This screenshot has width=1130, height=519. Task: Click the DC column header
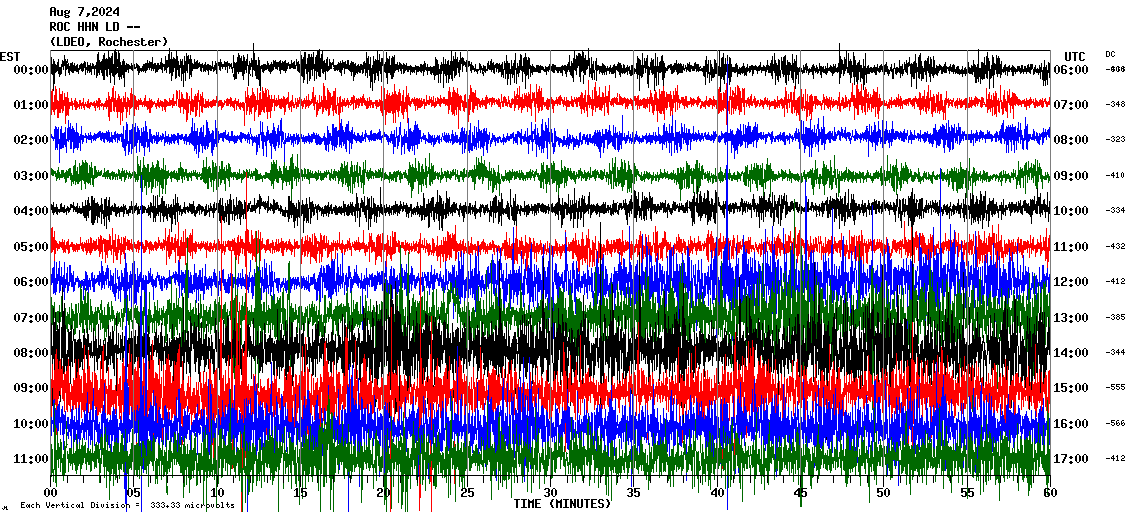point(1110,54)
